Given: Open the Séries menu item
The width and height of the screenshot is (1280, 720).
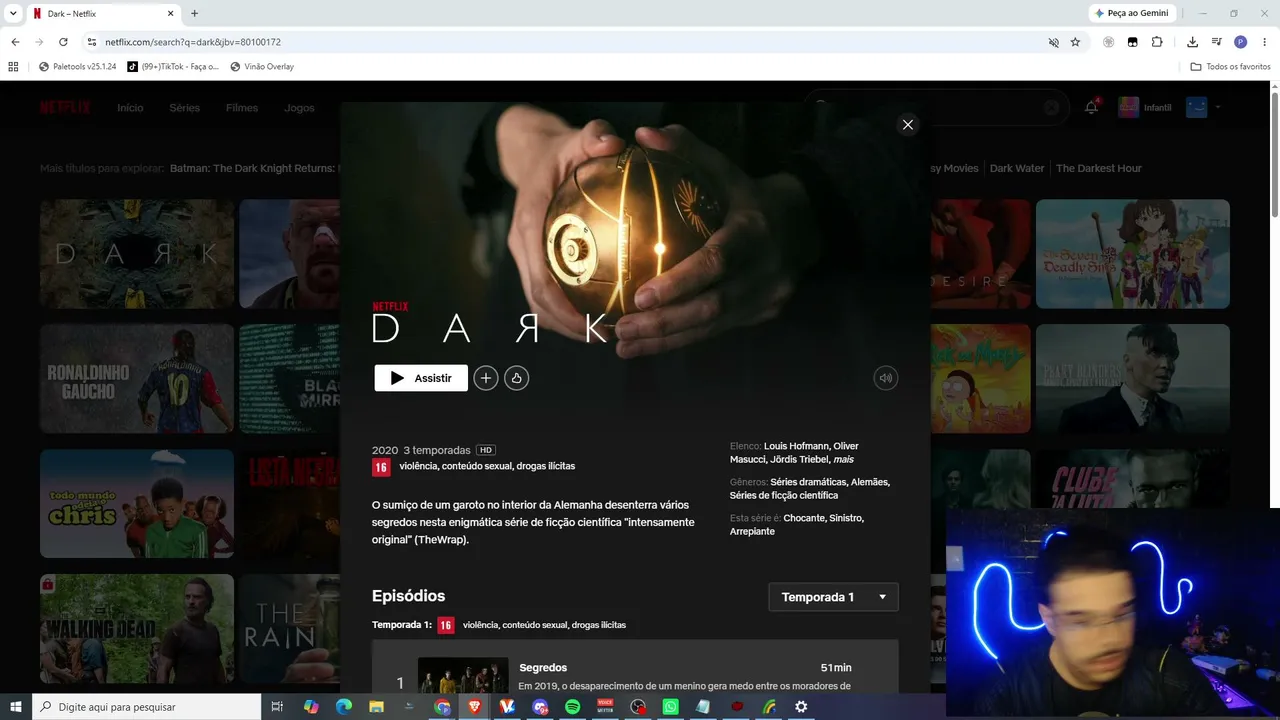Looking at the screenshot, I should [x=185, y=108].
